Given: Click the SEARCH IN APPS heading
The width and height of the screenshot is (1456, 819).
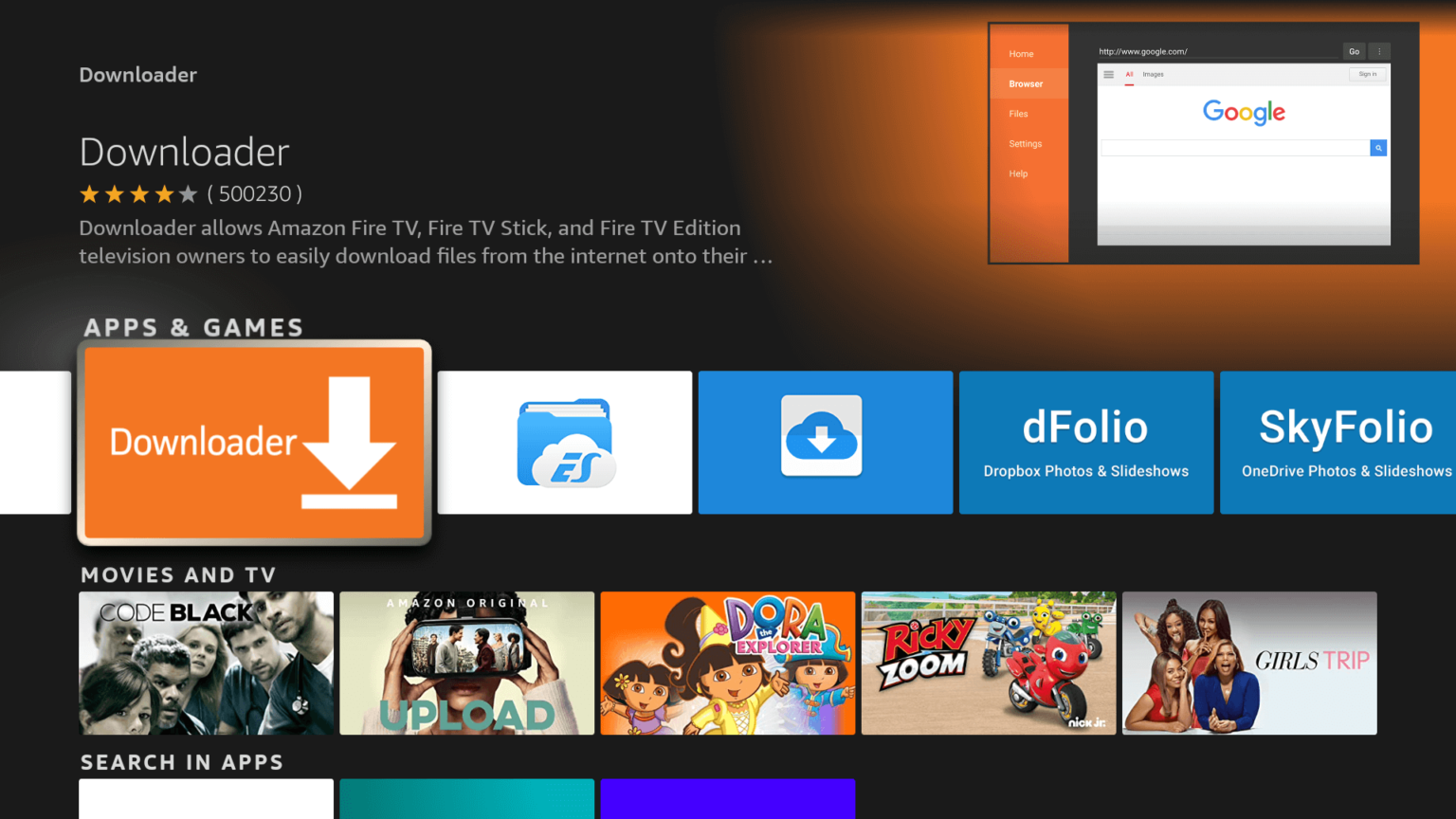Looking at the screenshot, I should pos(182,762).
